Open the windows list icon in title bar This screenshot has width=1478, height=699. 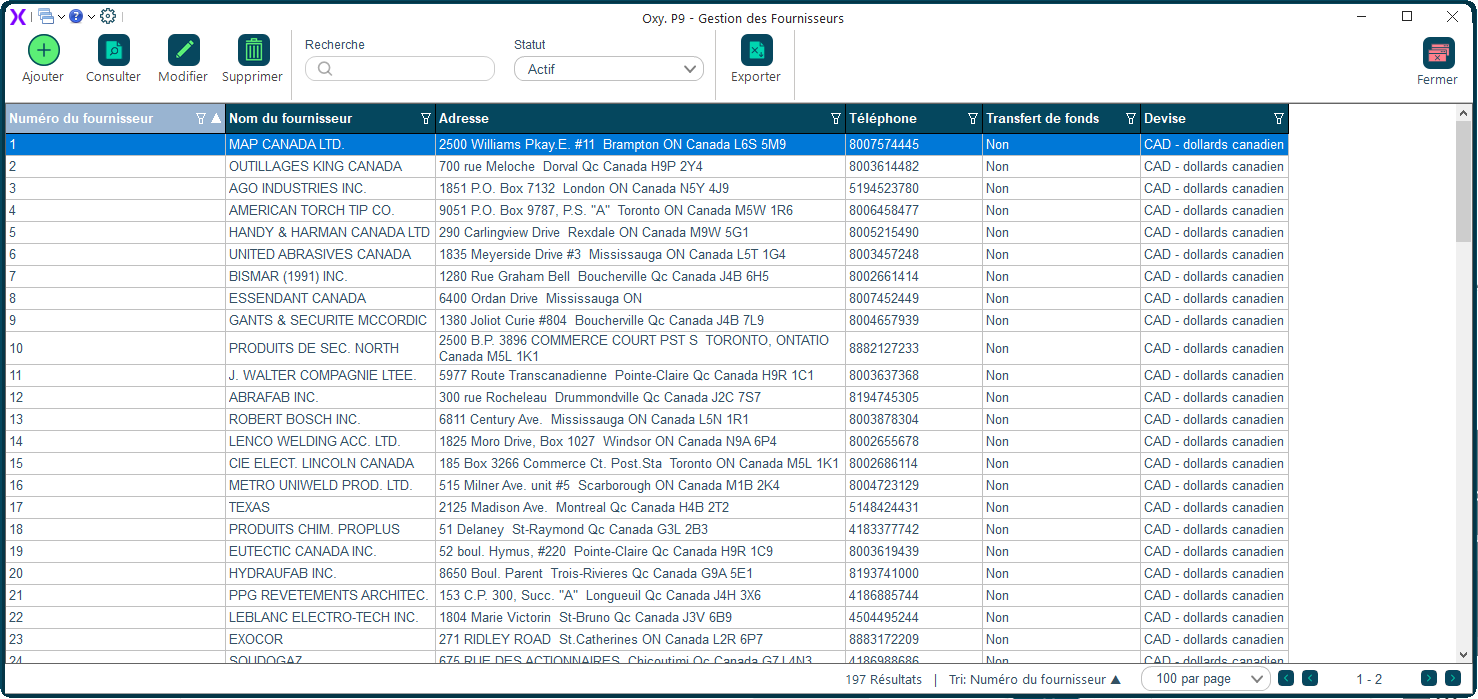pyautogui.click(x=46, y=16)
